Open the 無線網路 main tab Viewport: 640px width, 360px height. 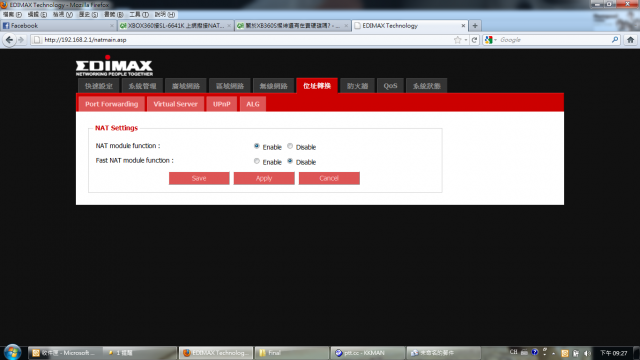273,86
